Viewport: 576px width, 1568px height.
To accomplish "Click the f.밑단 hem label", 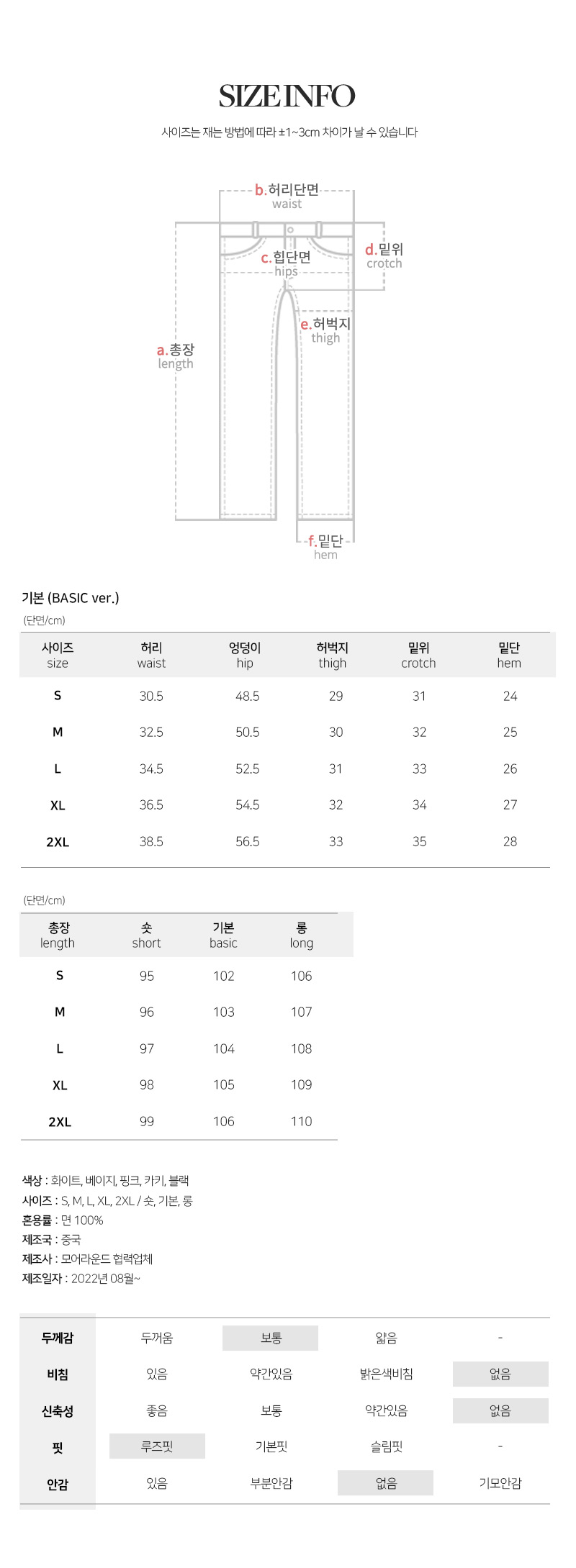I will (x=325, y=547).
